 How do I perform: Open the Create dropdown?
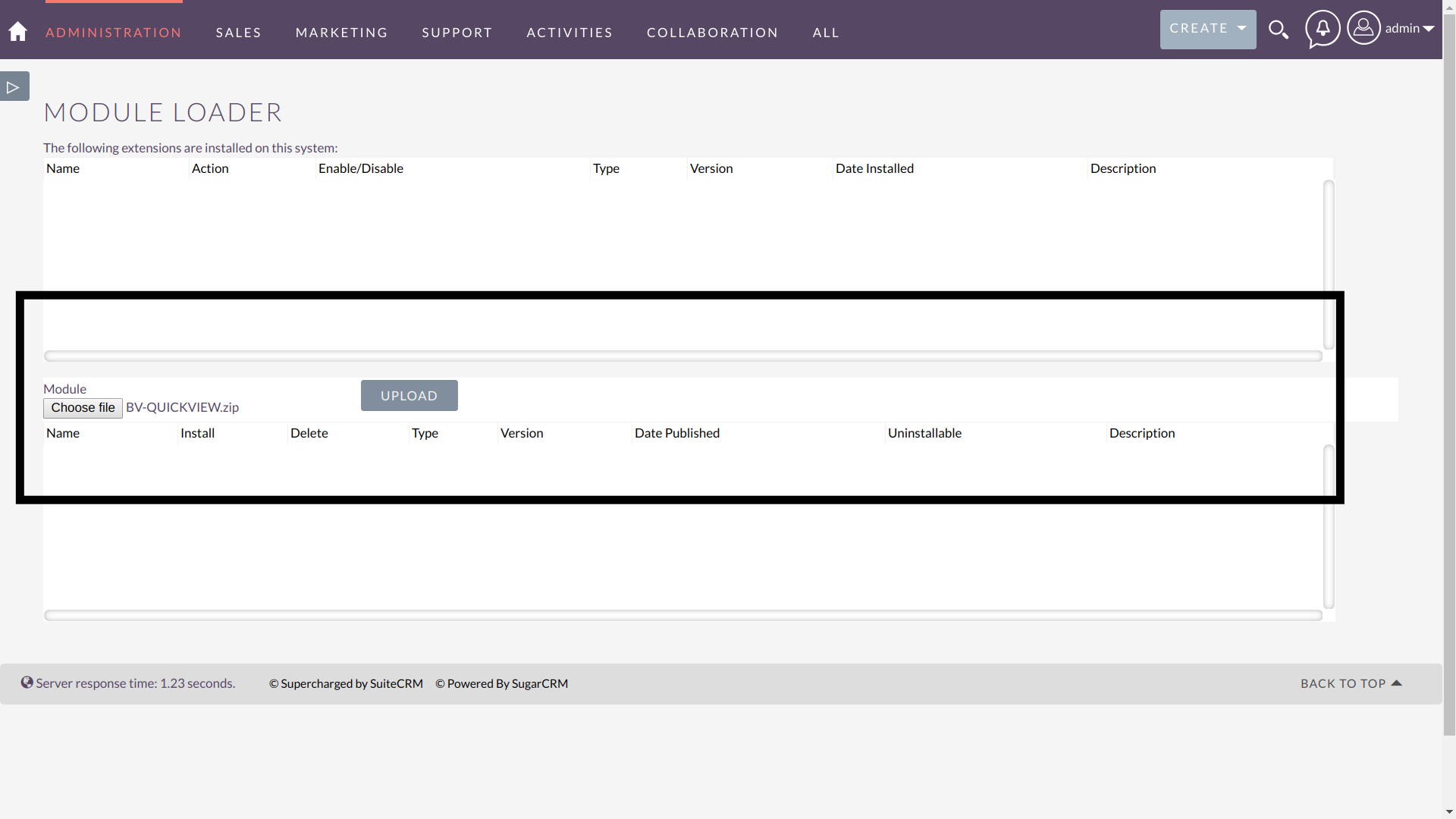1208,29
